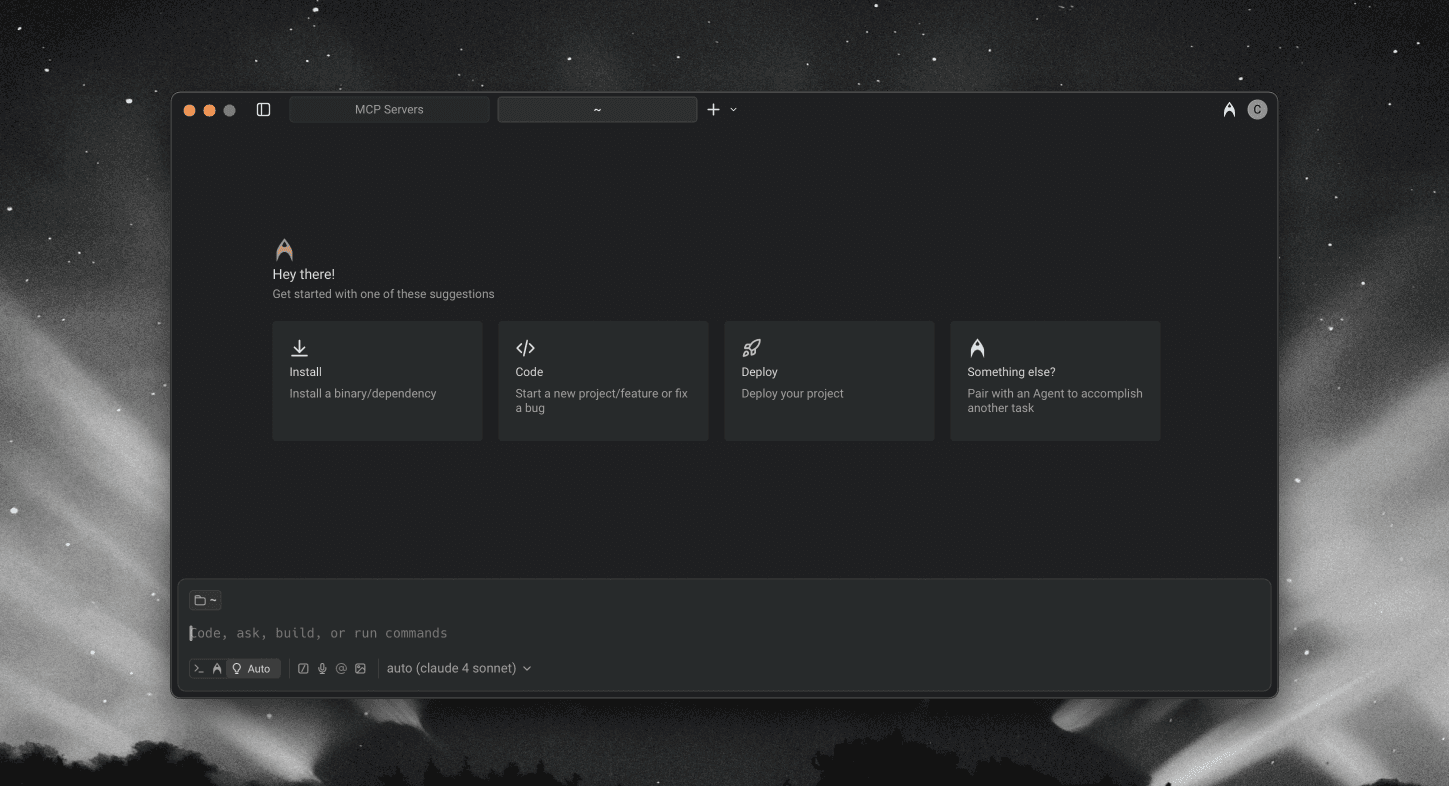The image size is (1449, 786).
Task: Choose the Deploy suggestion card
Action: [829, 381]
